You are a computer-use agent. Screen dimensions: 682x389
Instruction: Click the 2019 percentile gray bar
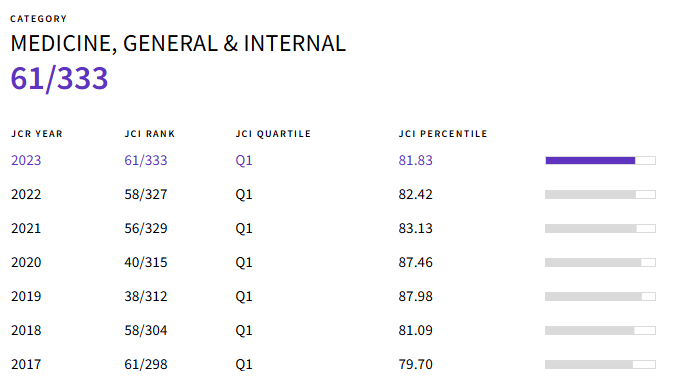coord(600,296)
